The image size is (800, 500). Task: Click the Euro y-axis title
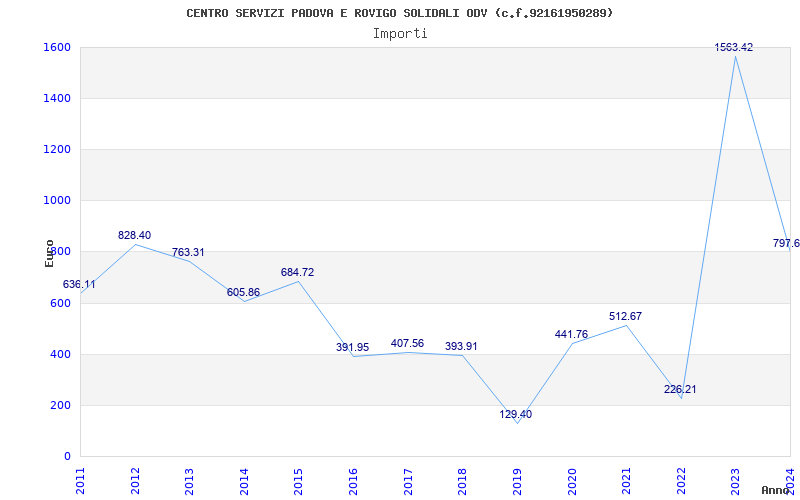coord(49,253)
